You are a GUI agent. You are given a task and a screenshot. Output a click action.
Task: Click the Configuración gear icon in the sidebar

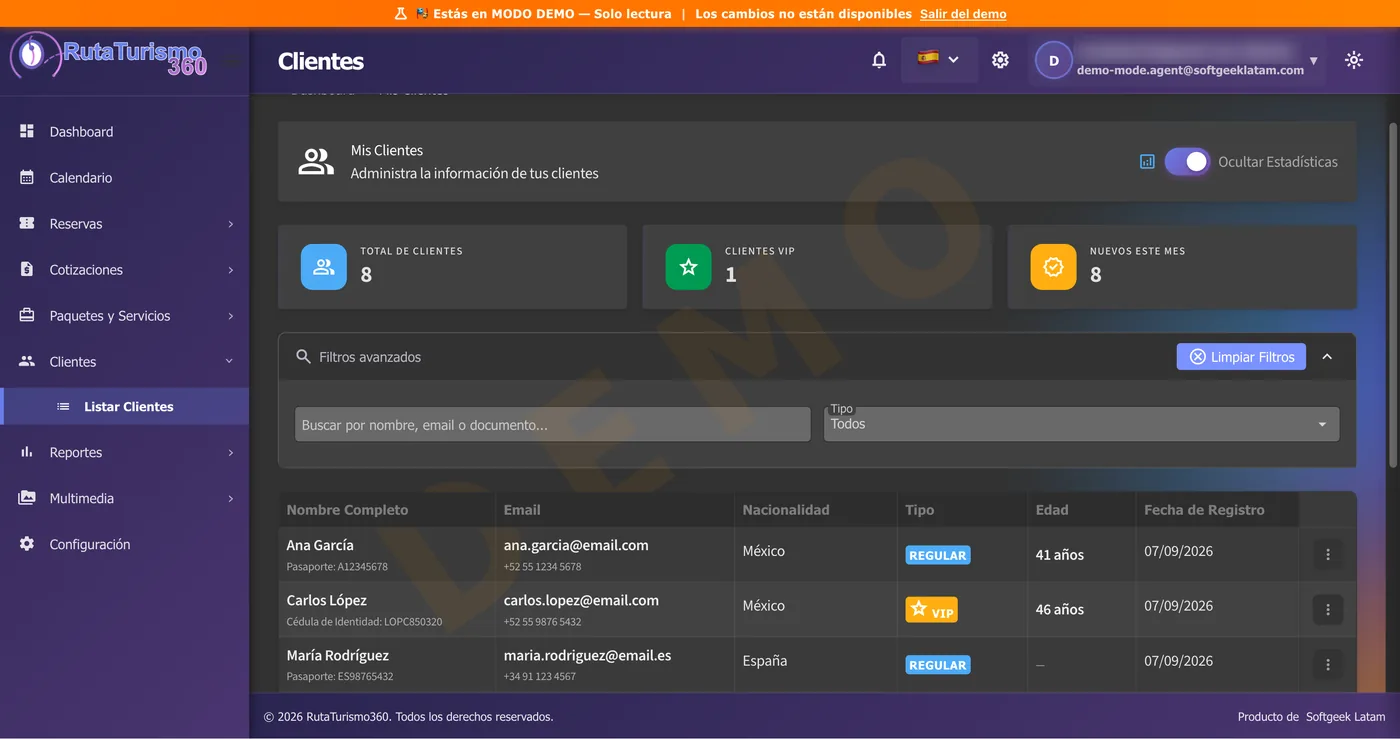(27, 544)
